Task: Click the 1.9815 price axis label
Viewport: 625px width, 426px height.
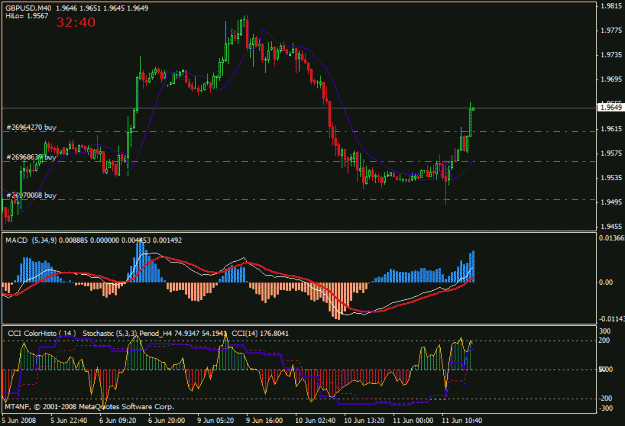Action: coord(611,6)
